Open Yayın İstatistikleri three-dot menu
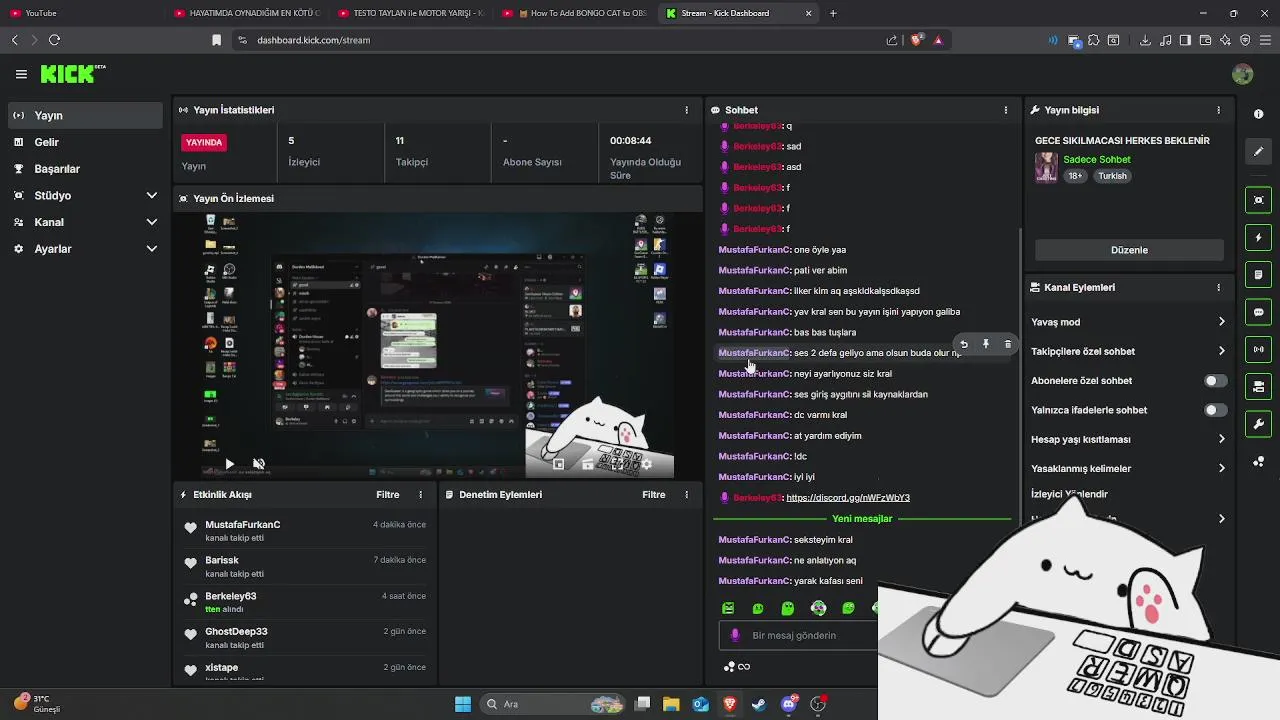 coord(686,110)
